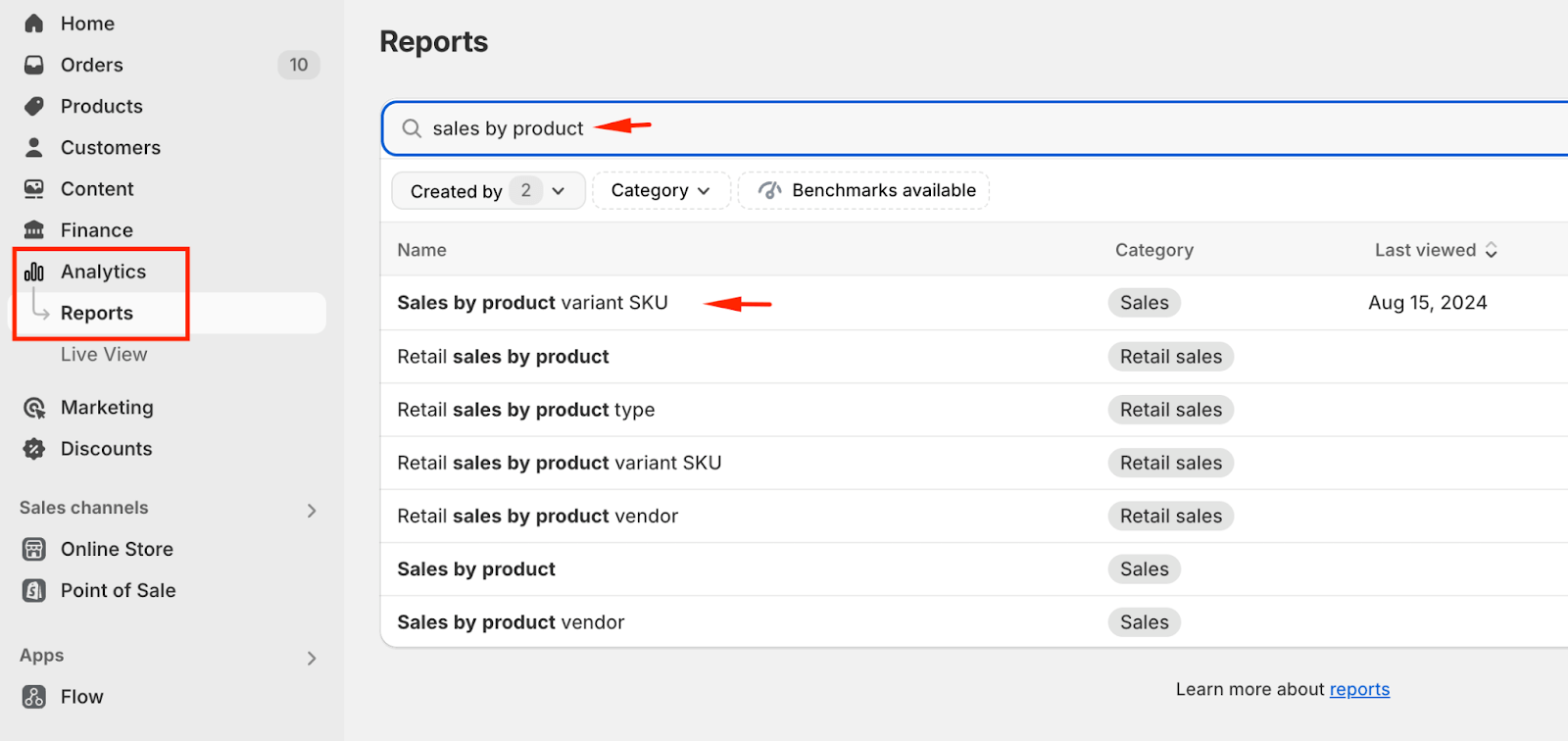Click the Content image icon
The image size is (1568, 741).
tap(34, 188)
